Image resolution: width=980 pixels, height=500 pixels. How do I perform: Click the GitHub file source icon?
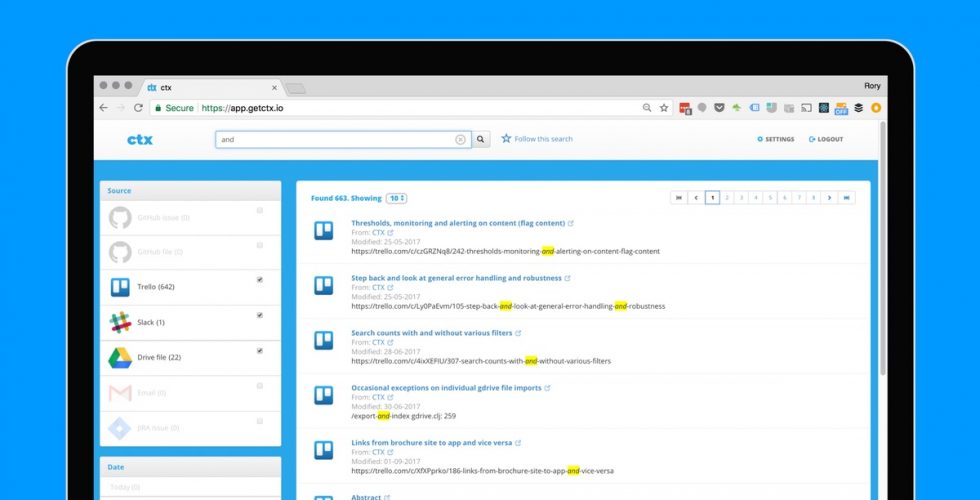coord(120,252)
